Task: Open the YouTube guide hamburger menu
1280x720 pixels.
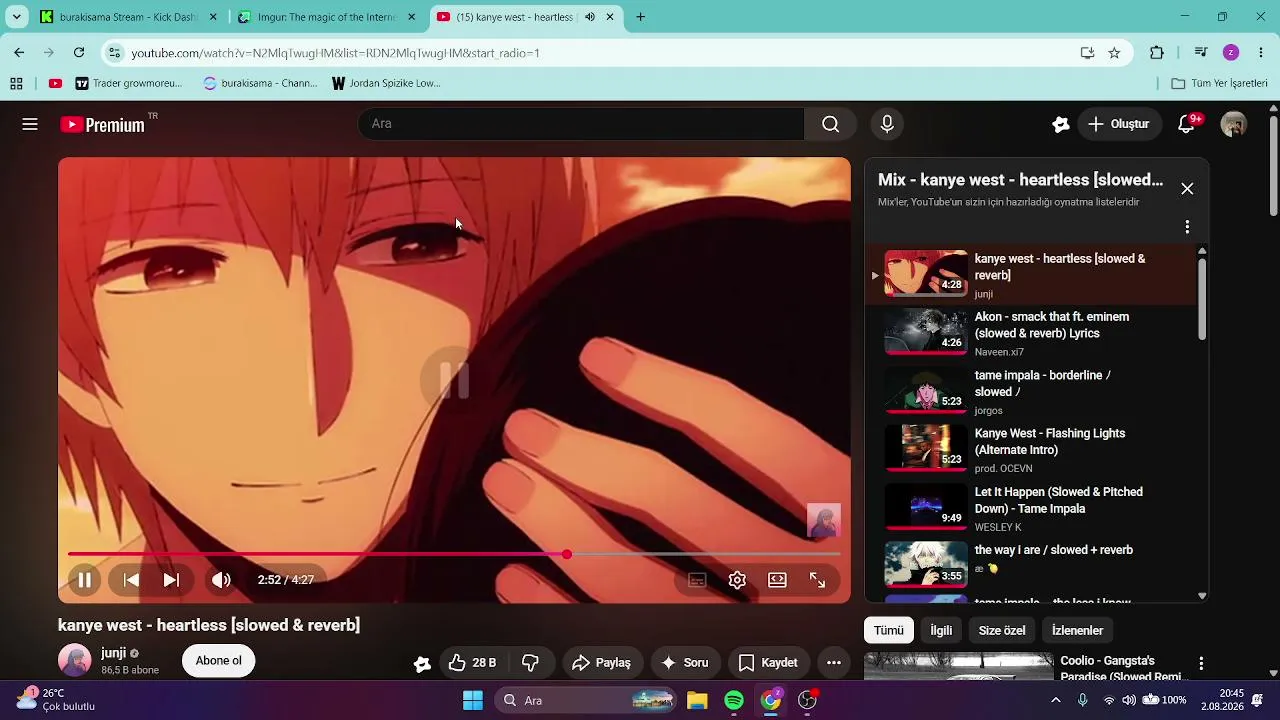Action: pos(30,124)
